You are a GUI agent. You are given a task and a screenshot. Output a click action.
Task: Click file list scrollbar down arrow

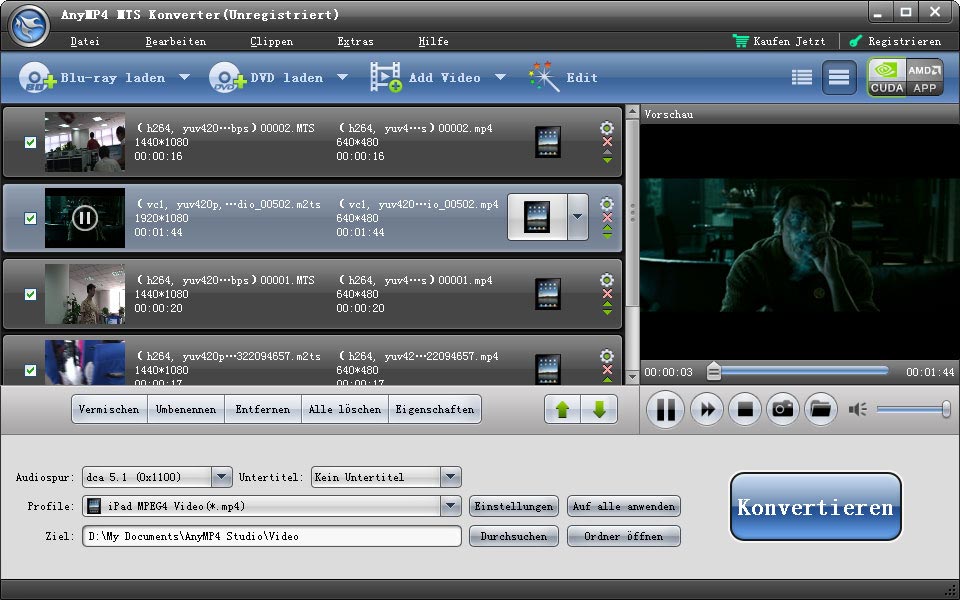pos(632,377)
